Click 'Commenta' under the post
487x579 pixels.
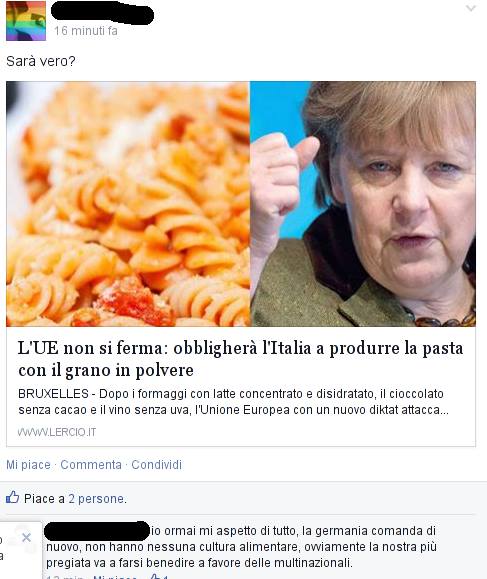click(91, 465)
